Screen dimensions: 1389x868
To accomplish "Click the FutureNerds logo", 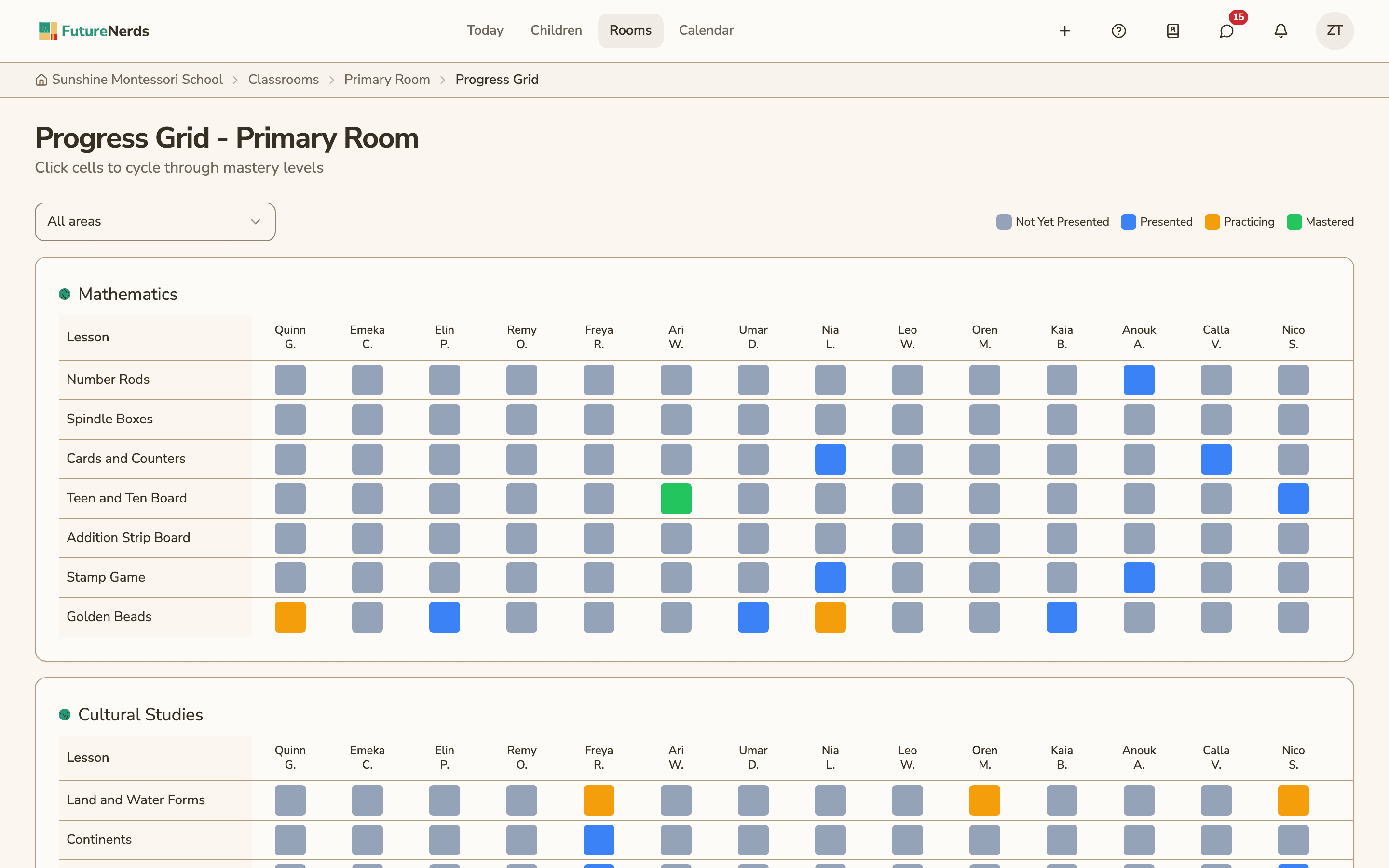I will pos(94,31).
